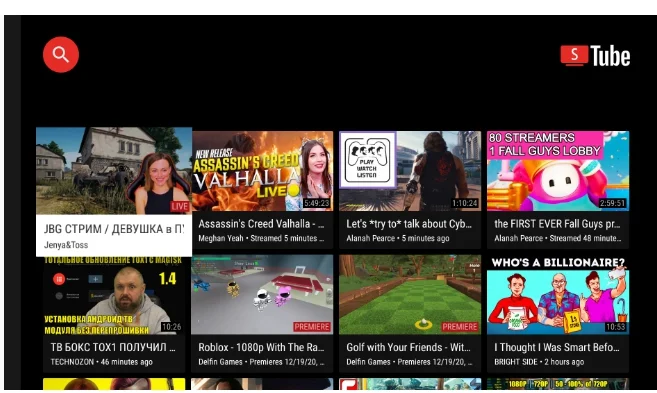Open the 80 Streamers Fall Guys thumbnail
Image resolution: width=657 pixels, height=393 pixels.
coord(558,171)
